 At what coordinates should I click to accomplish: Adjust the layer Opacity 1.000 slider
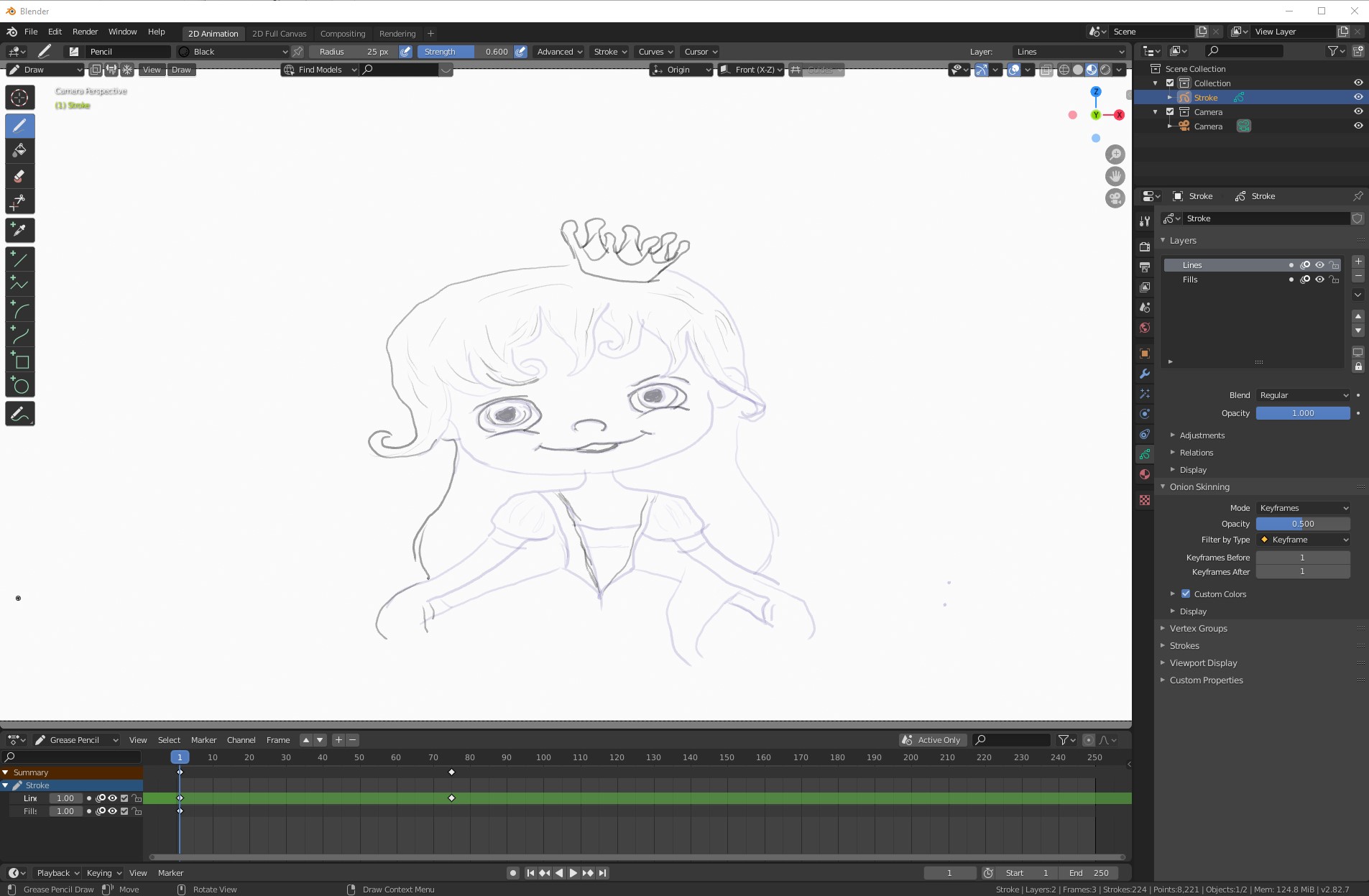click(x=1303, y=413)
